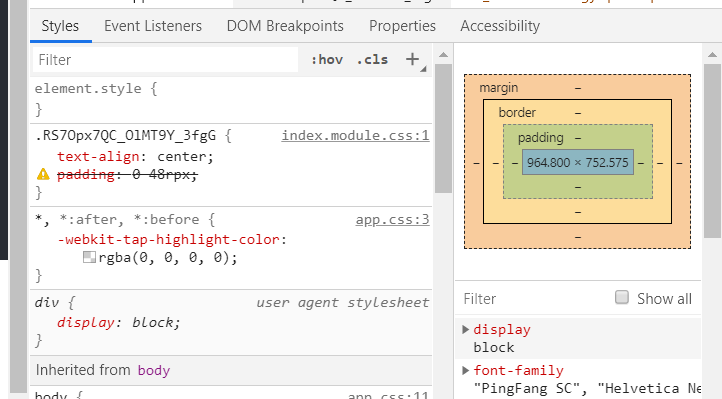
Task: Click the body link in Inherited from
Action: pos(154,370)
